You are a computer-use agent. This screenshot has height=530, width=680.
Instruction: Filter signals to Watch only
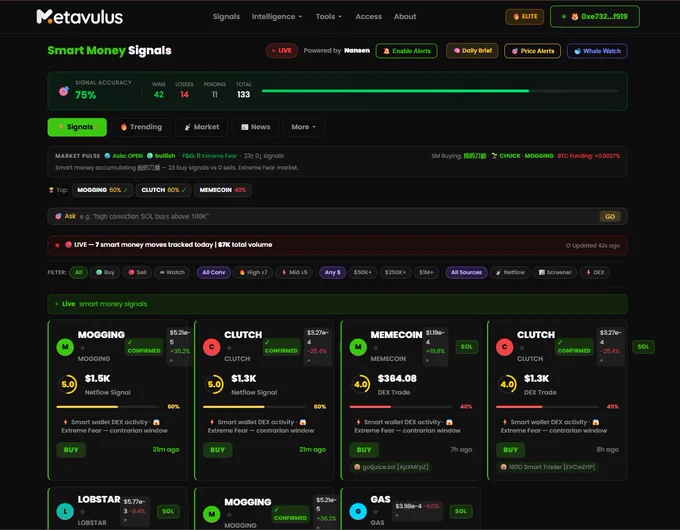coord(172,272)
